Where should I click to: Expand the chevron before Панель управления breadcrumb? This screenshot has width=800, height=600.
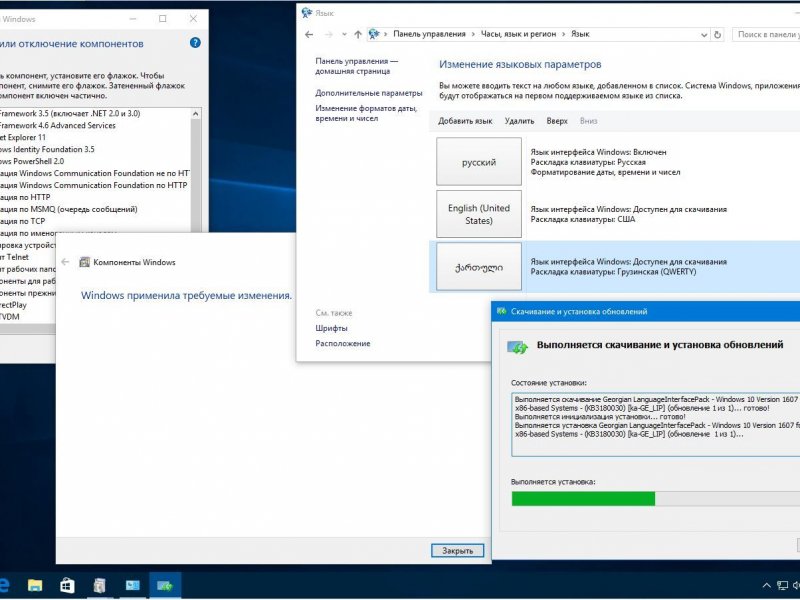coord(386,34)
